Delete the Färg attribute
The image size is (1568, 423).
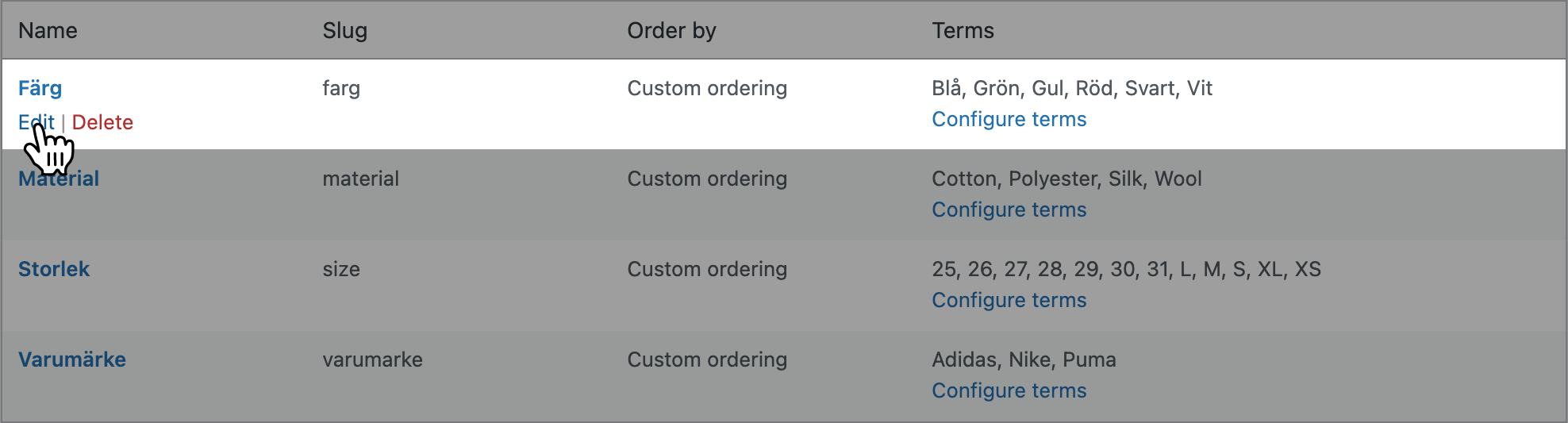click(102, 122)
